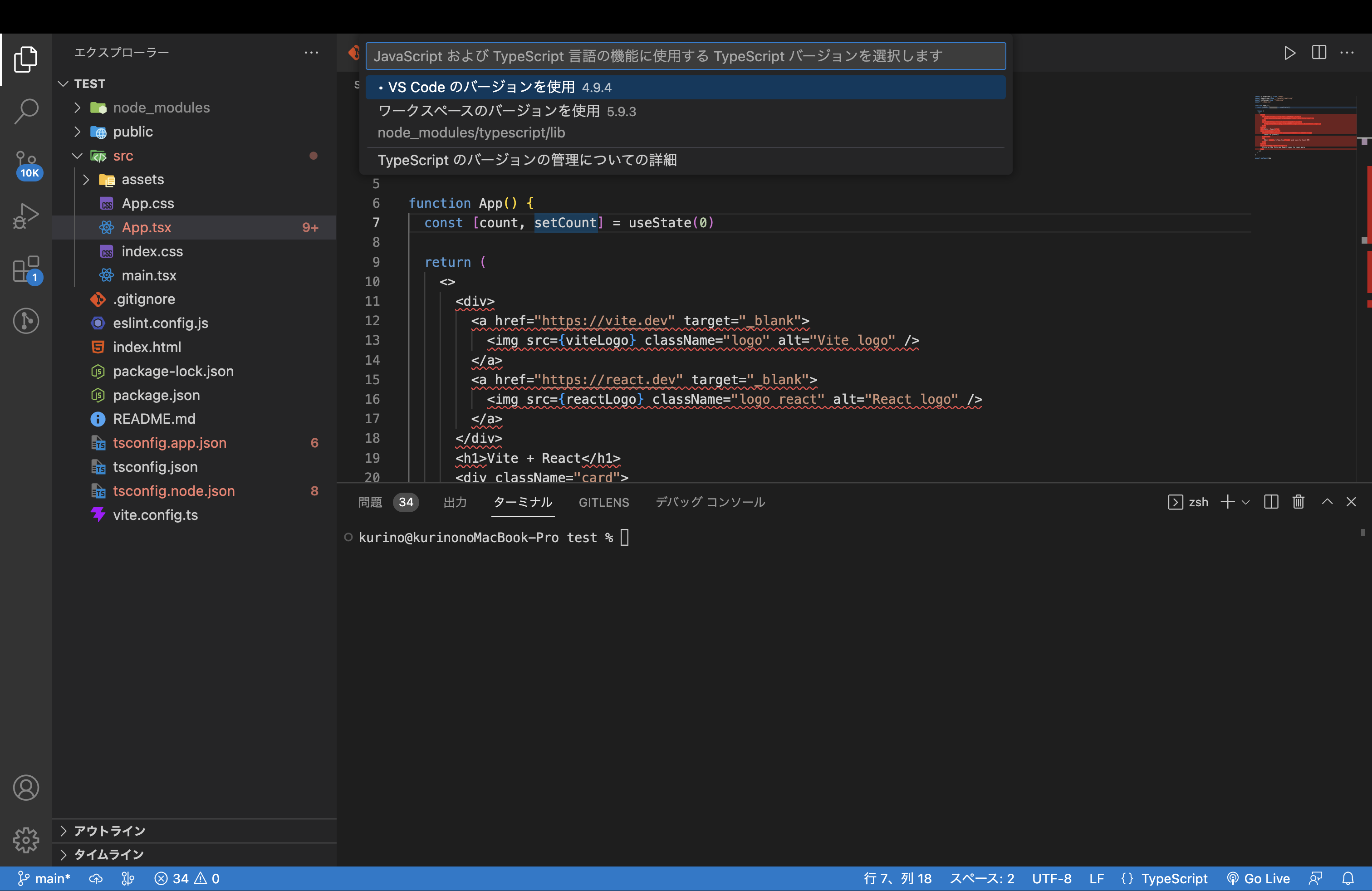The width and height of the screenshot is (1372, 891).
Task: Add a new terminal with plus icon
Action: coord(1227,502)
